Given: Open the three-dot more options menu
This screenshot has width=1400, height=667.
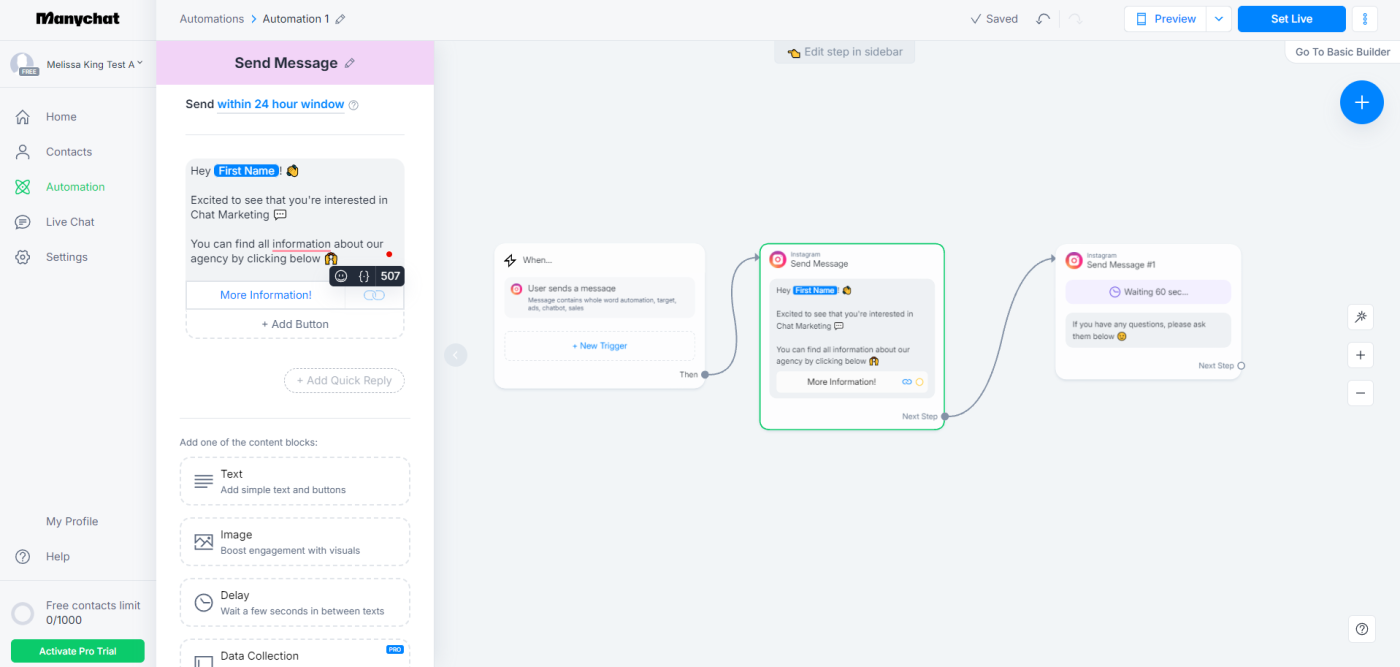Looking at the screenshot, I should [x=1364, y=19].
